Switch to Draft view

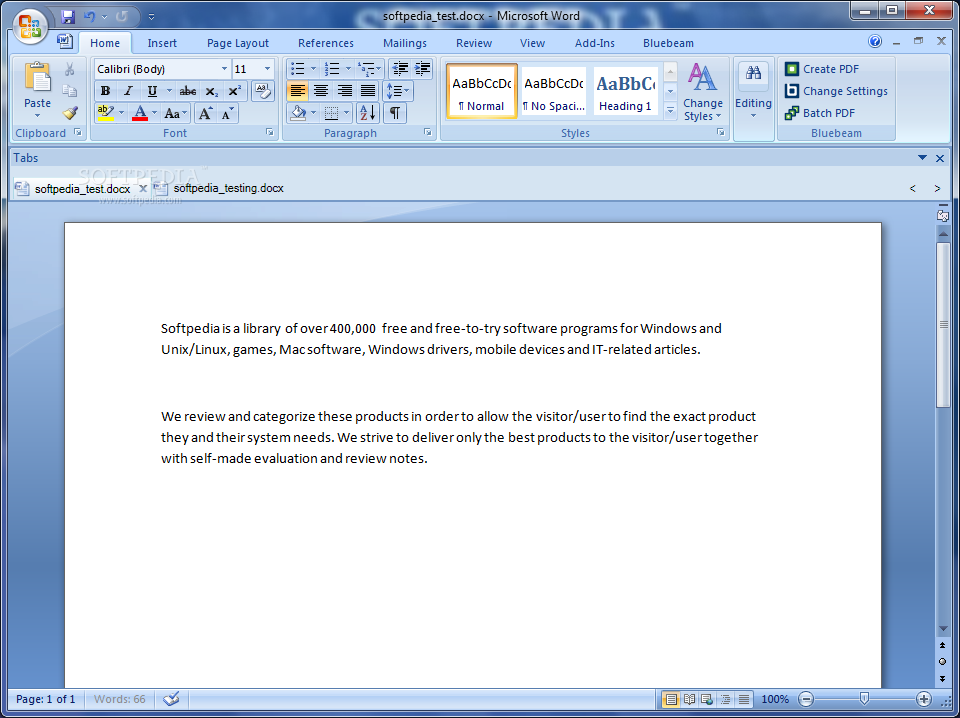[x=744, y=699]
